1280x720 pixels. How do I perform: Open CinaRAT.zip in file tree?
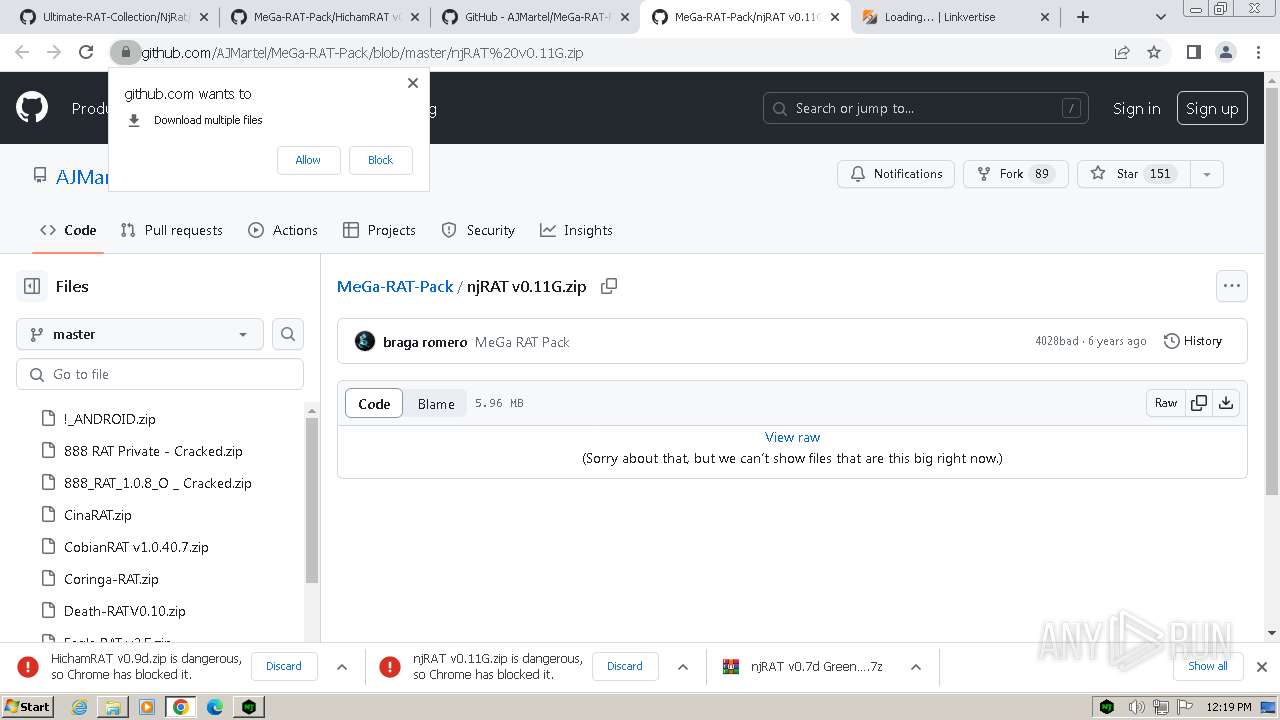[x=97, y=515]
